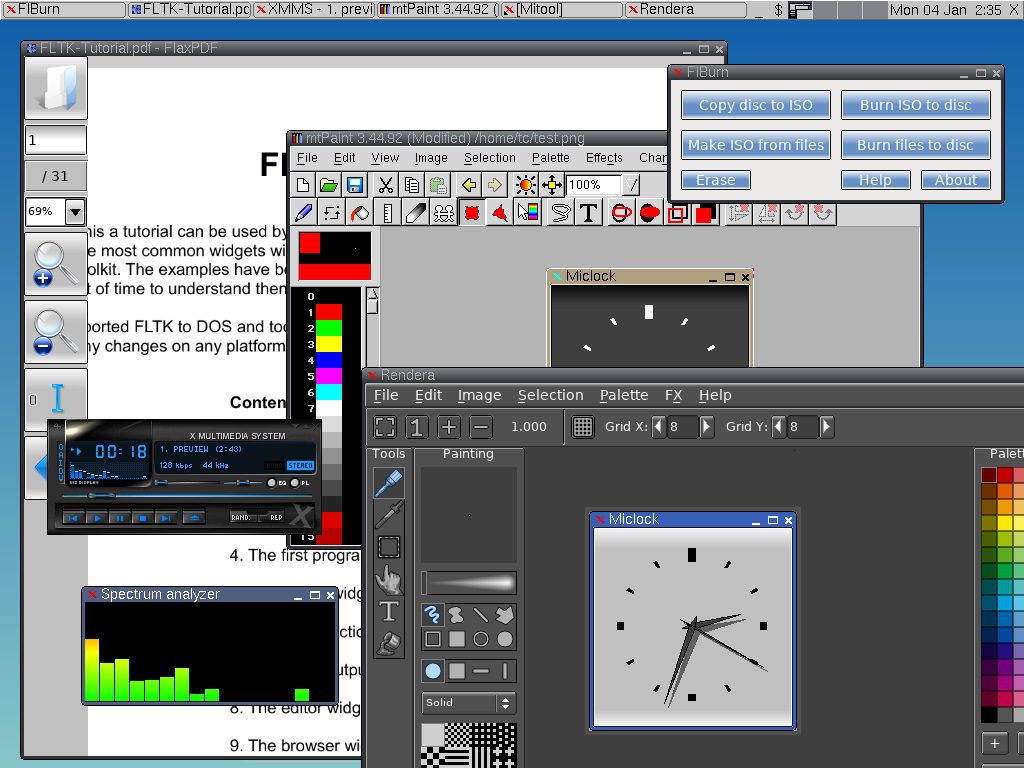Select the text tool in mtPaint's toolbar
Image resolution: width=1024 pixels, height=768 pixels.
point(589,213)
